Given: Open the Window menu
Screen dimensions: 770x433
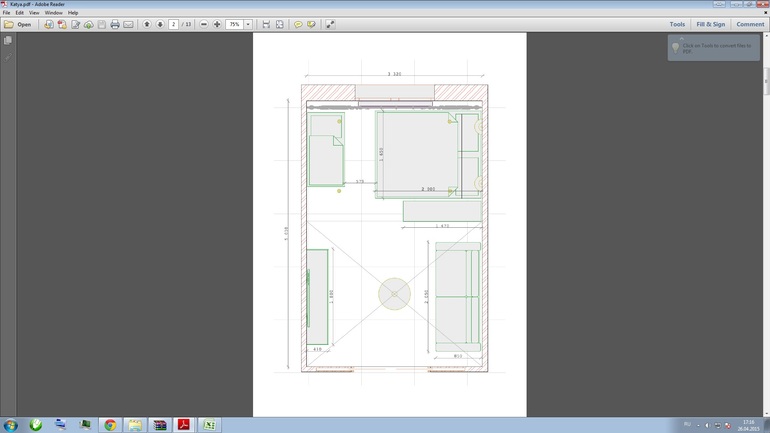Looking at the screenshot, I should (53, 13).
